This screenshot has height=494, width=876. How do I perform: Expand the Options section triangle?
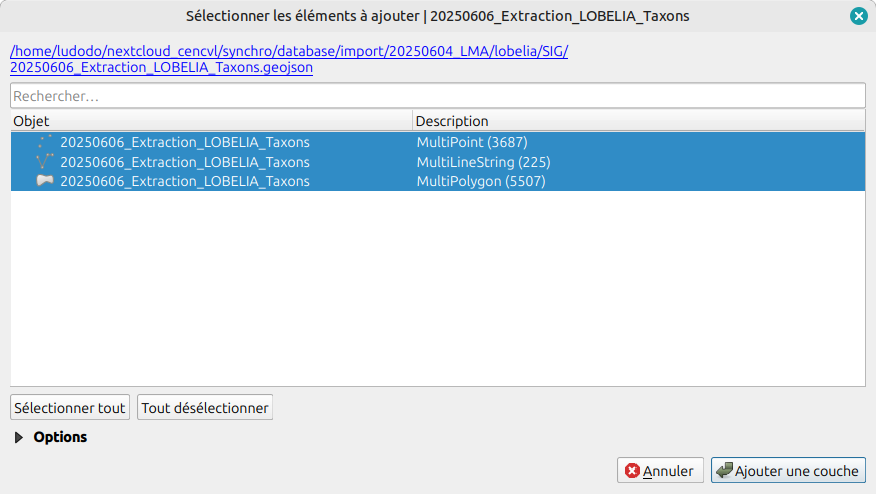[20, 438]
